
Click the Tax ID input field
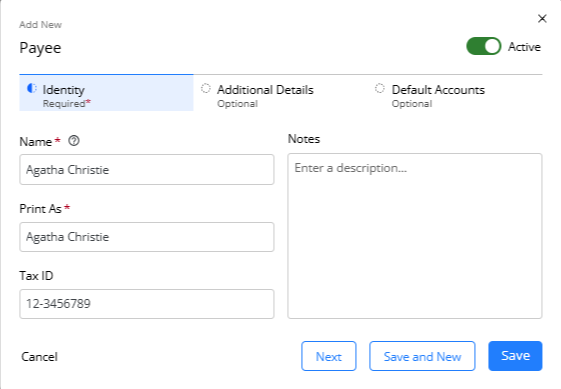click(147, 304)
